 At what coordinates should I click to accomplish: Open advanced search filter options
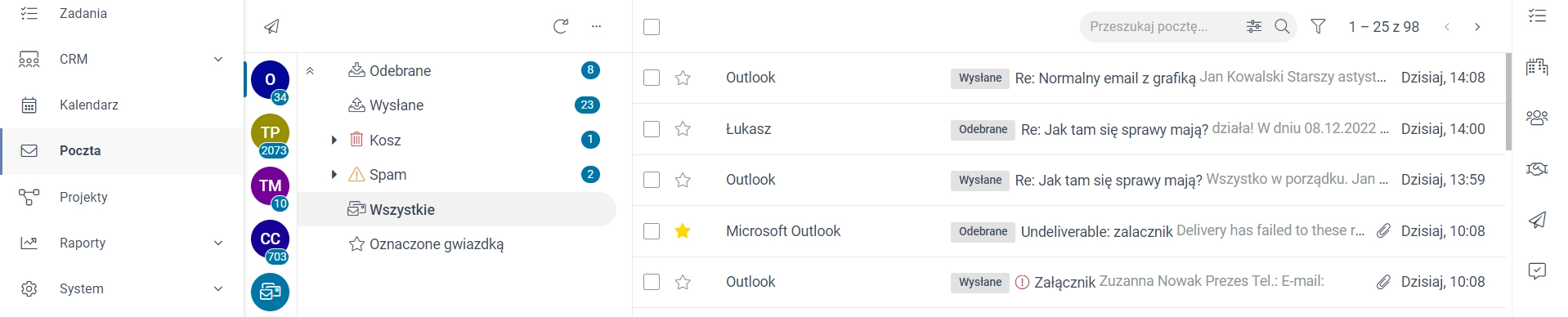[x=1254, y=27]
